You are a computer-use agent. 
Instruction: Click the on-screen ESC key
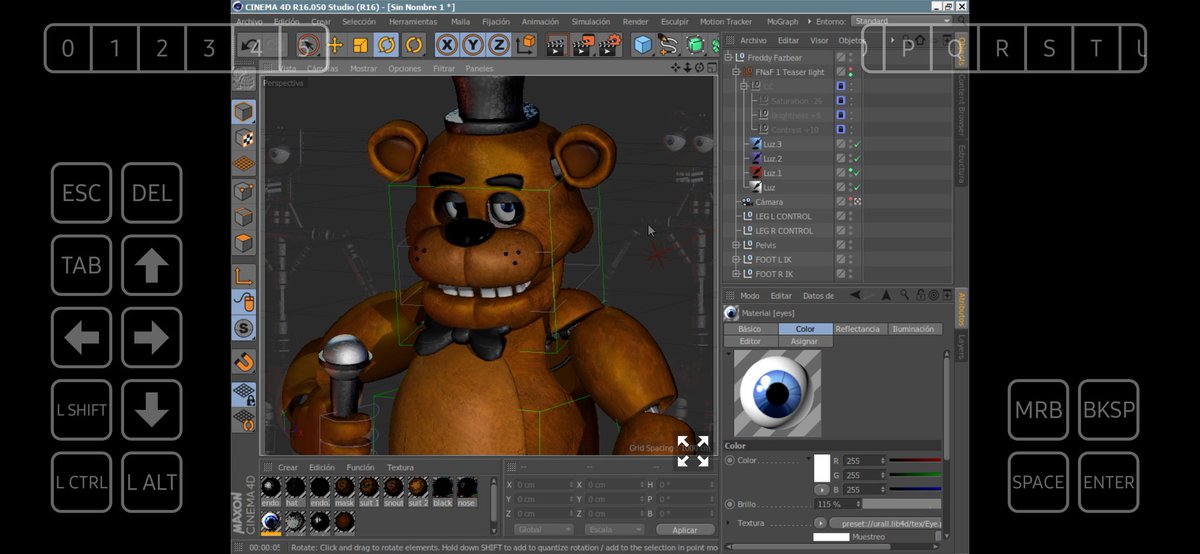coord(81,193)
